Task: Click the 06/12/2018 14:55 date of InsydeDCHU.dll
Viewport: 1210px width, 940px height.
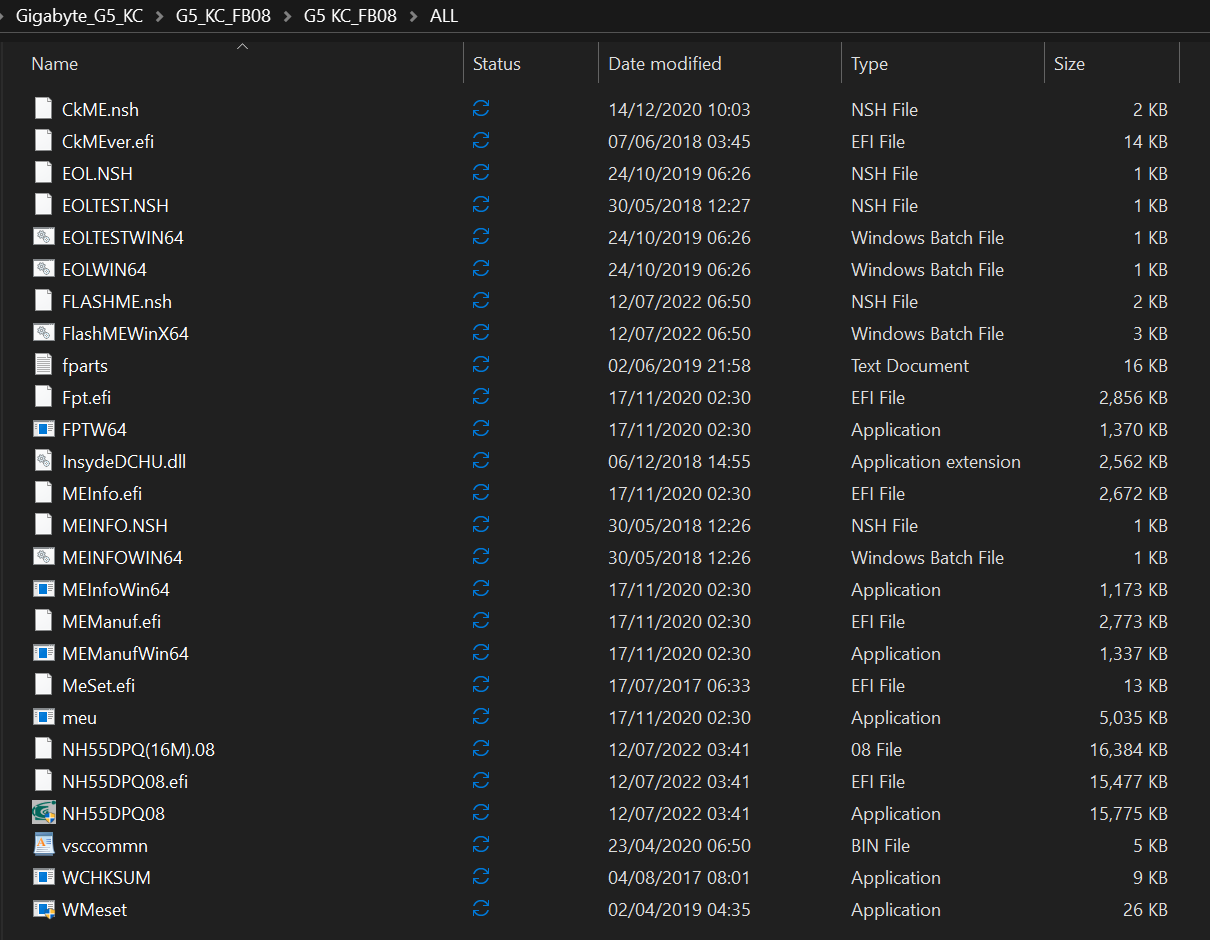Action: (679, 461)
